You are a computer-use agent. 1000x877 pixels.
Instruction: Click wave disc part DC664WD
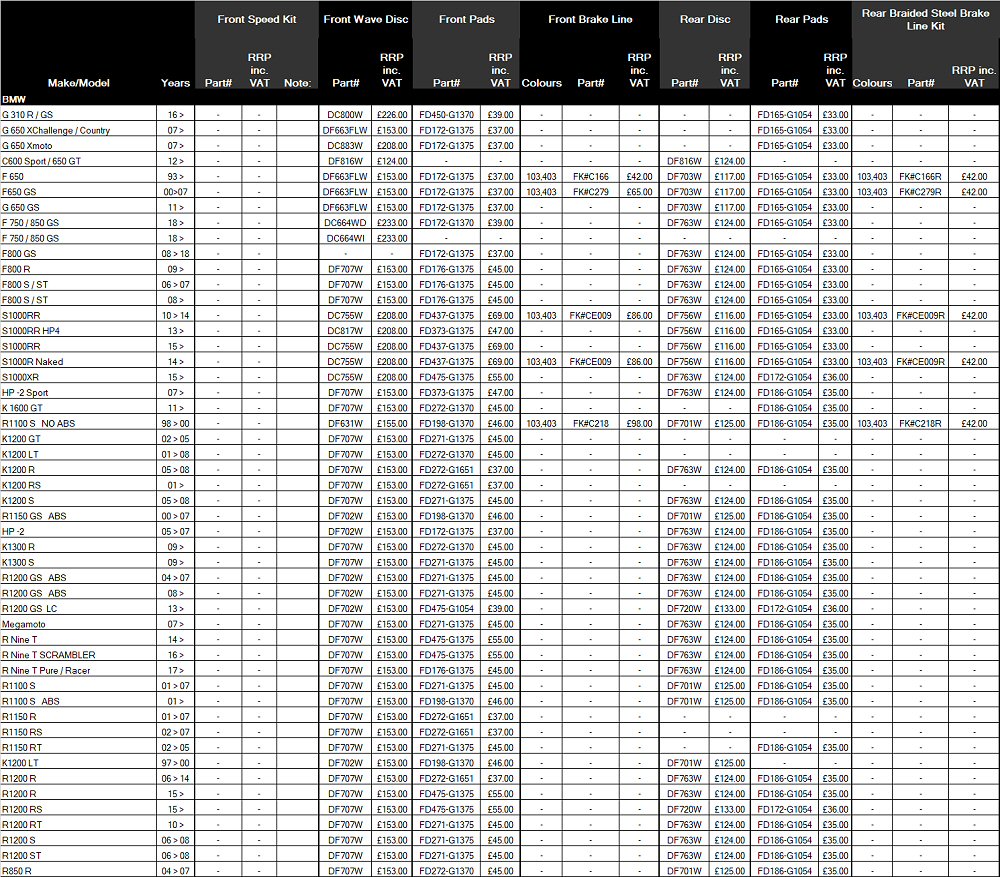click(345, 223)
